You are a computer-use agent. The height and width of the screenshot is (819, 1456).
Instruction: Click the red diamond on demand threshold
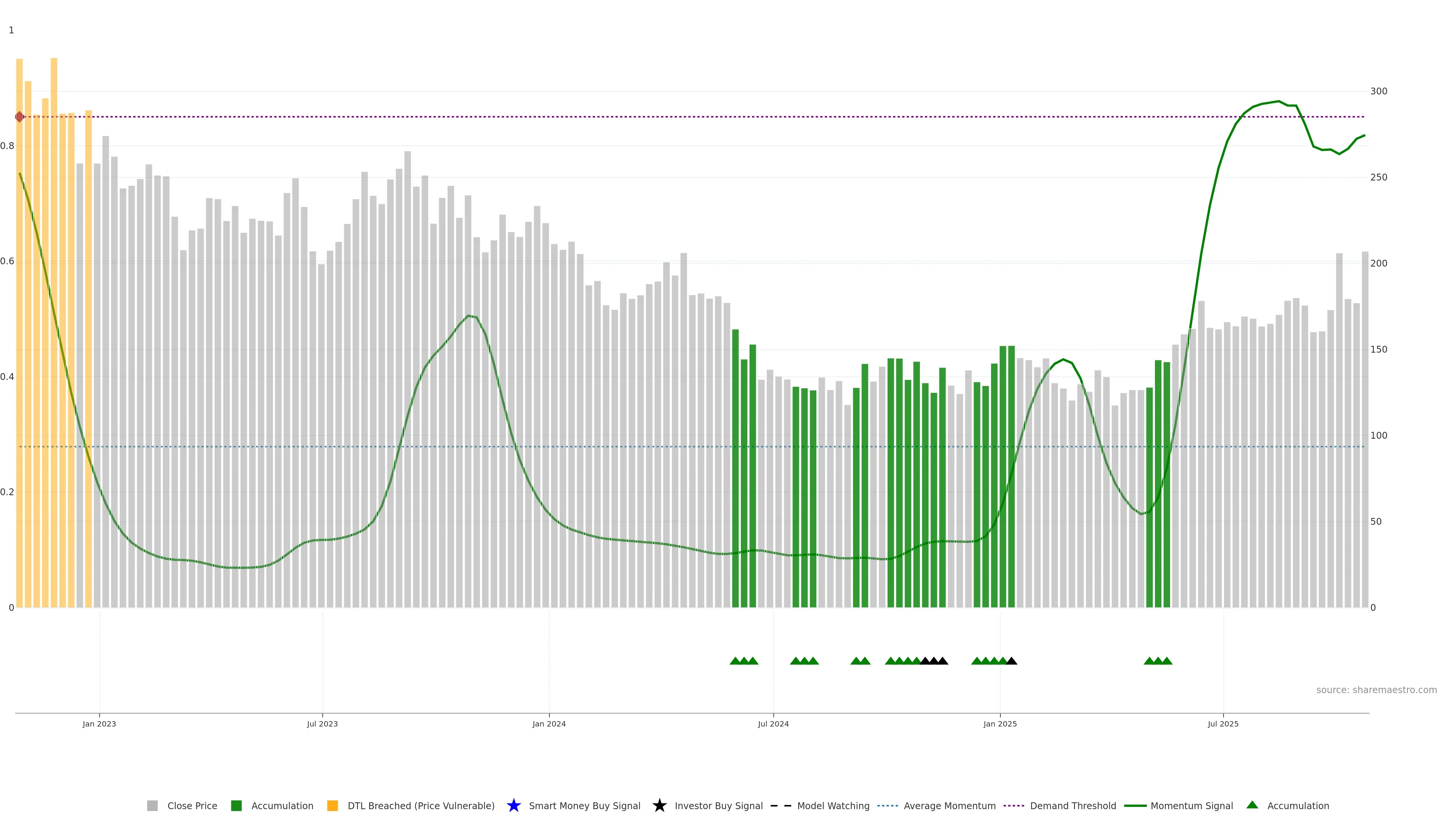point(20,117)
